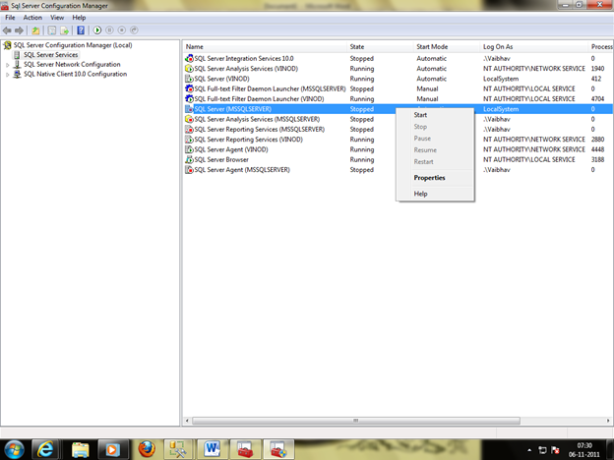
Task: Click the Action Center flag tray icon
Action: pyautogui.click(x=555, y=450)
